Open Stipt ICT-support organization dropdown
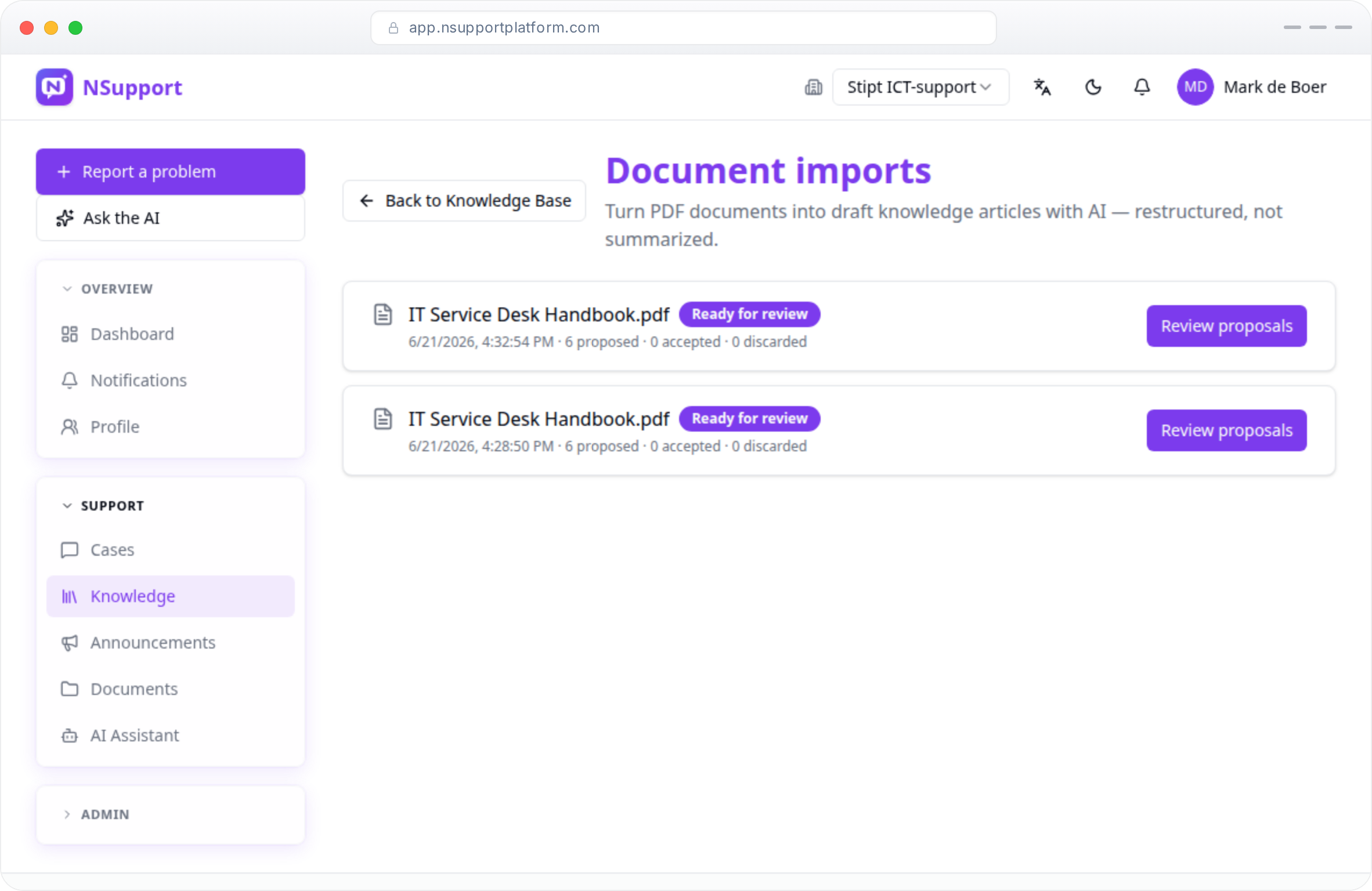This screenshot has height=891, width=1372. (920, 87)
